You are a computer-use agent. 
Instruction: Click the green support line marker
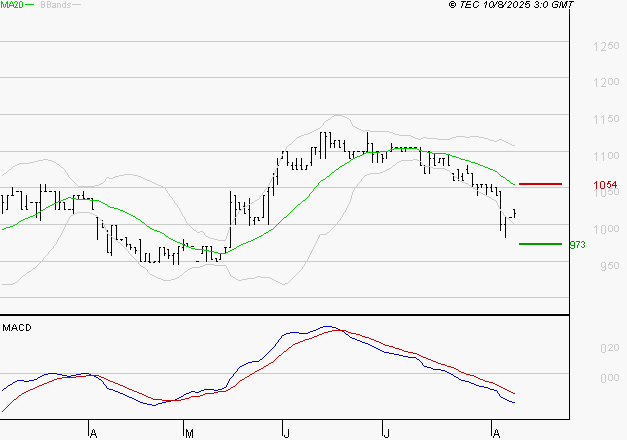[x=541, y=243]
